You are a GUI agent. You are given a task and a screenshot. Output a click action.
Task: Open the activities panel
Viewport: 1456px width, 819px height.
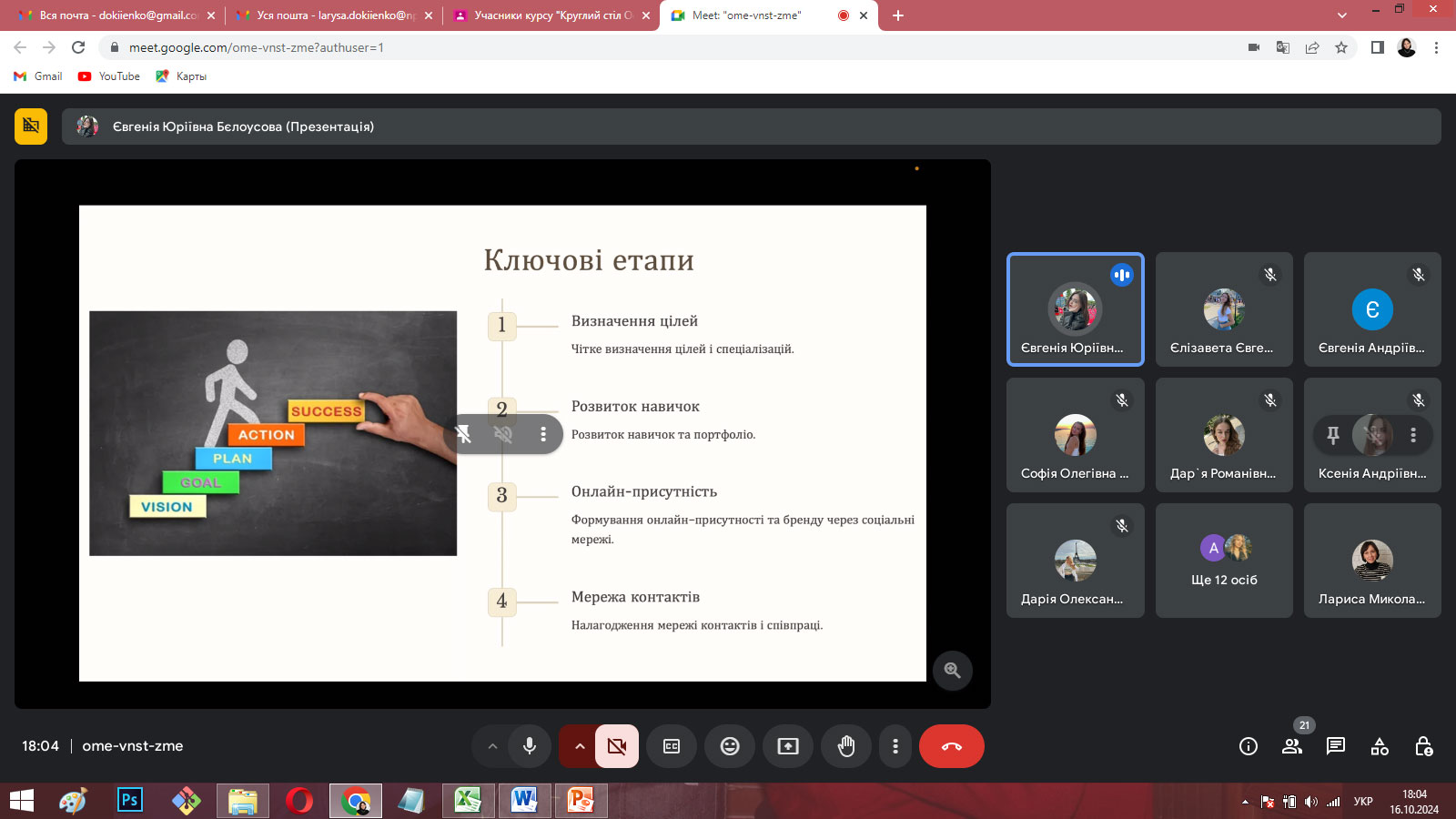[x=1380, y=746]
